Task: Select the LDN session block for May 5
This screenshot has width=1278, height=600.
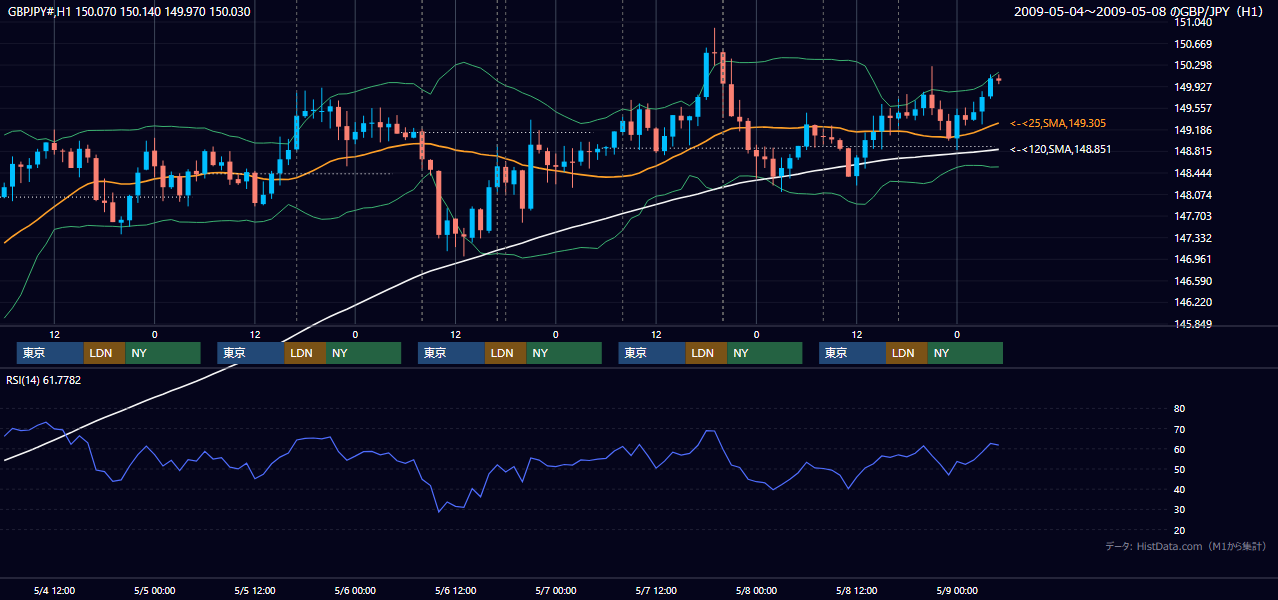Action: (x=304, y=353)
